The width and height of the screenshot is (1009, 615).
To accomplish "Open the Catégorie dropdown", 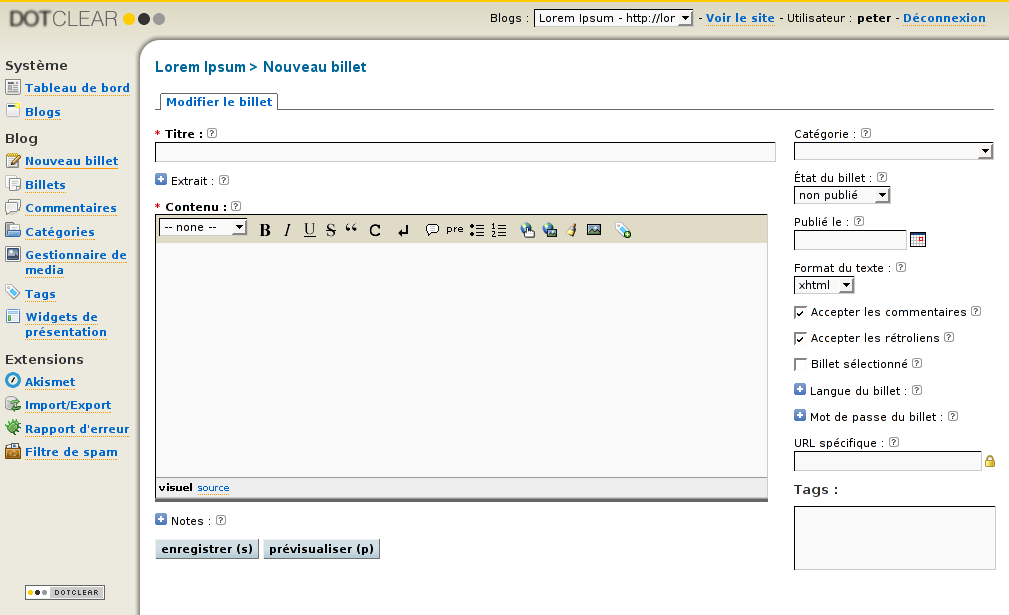I will (x=893, y=151).
